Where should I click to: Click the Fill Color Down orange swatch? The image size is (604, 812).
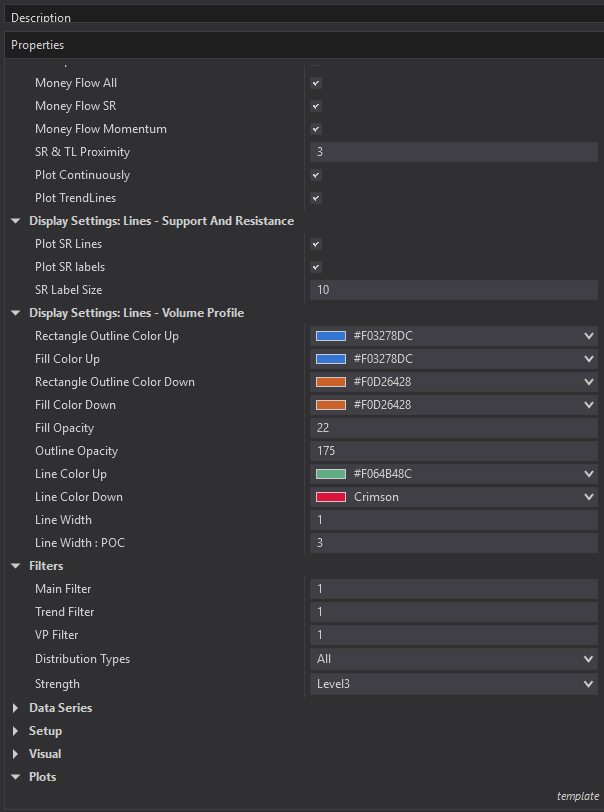331,405
